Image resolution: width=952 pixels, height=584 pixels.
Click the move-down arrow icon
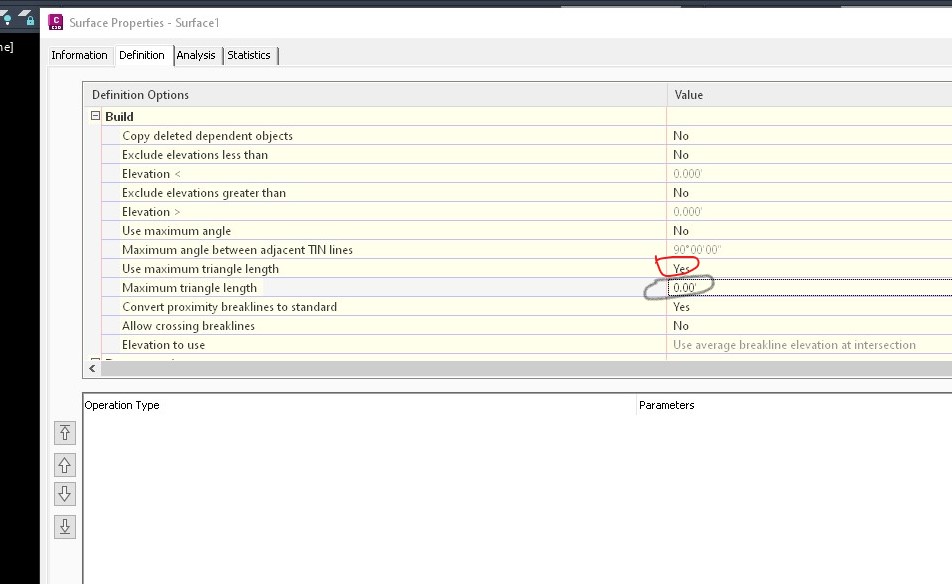click(64, 493)
